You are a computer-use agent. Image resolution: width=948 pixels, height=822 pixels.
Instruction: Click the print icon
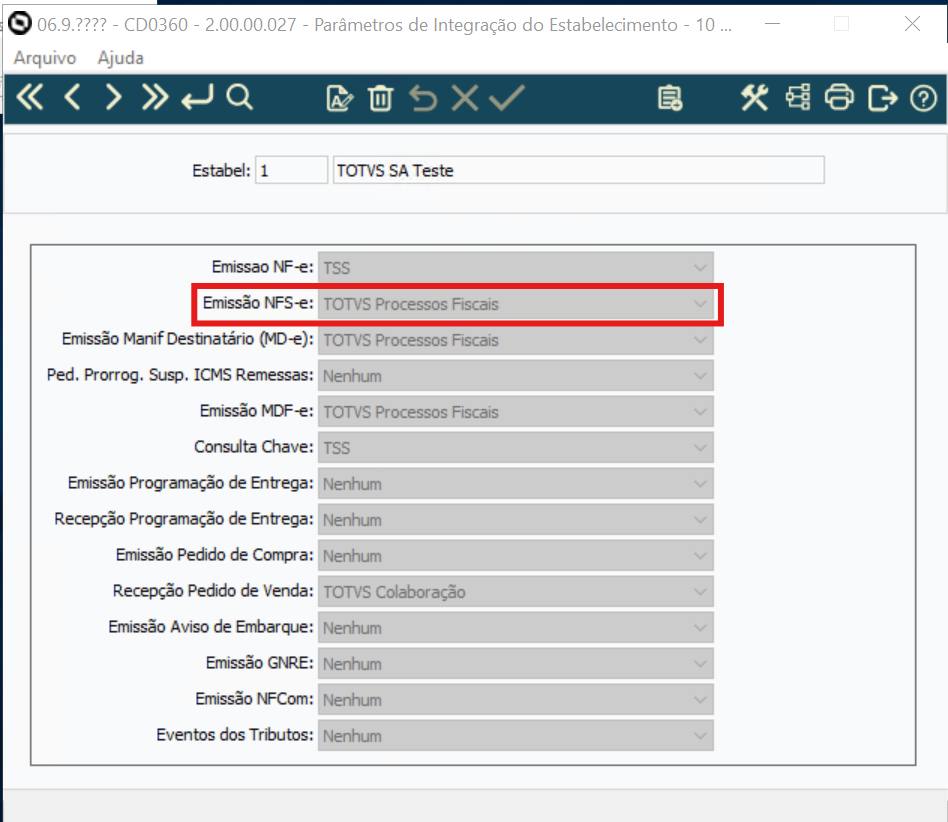839,98
